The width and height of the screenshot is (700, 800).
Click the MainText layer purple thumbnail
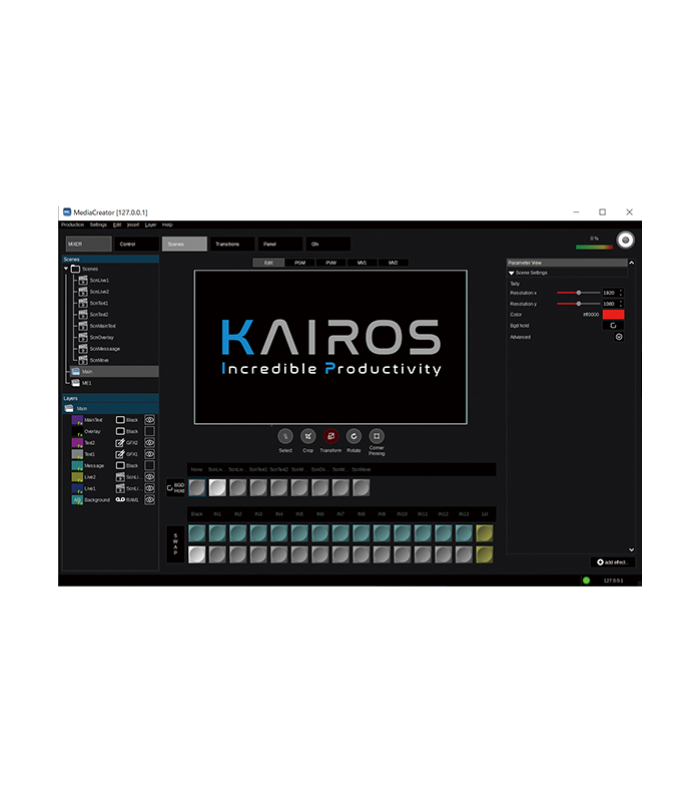[x=77, y=420]
